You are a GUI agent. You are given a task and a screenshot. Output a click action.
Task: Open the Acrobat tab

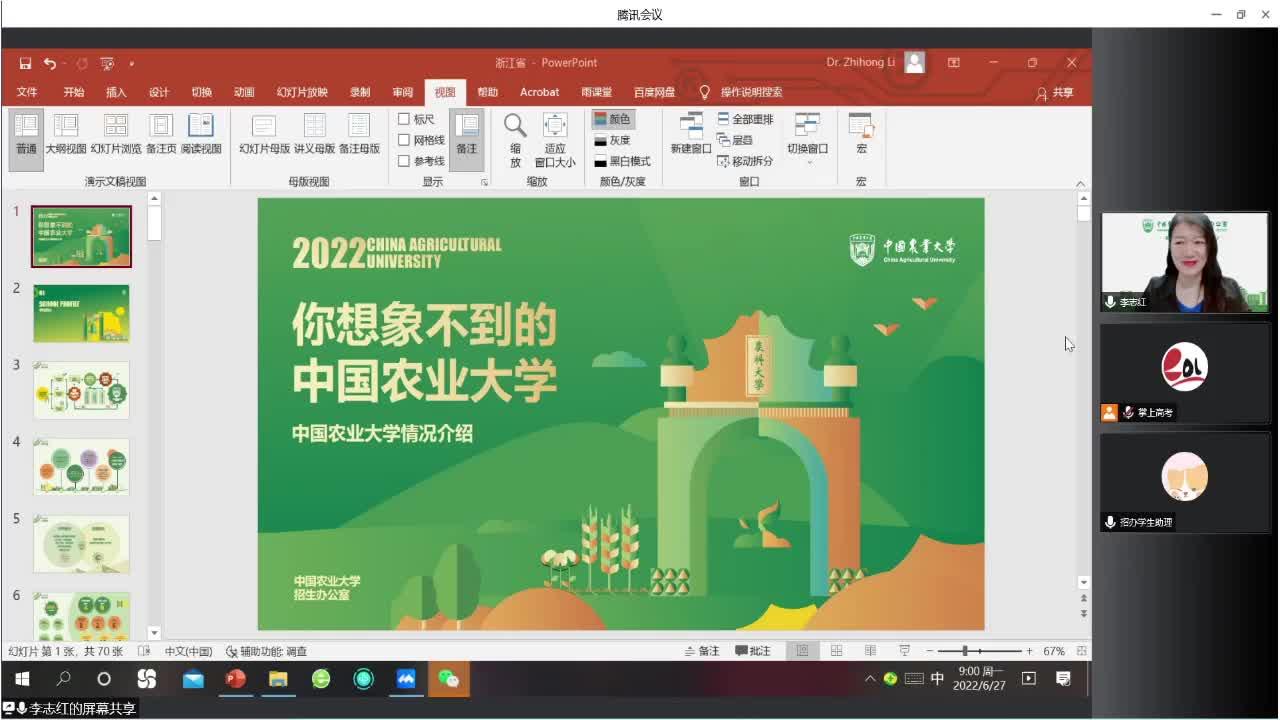(x=539, y=92)
